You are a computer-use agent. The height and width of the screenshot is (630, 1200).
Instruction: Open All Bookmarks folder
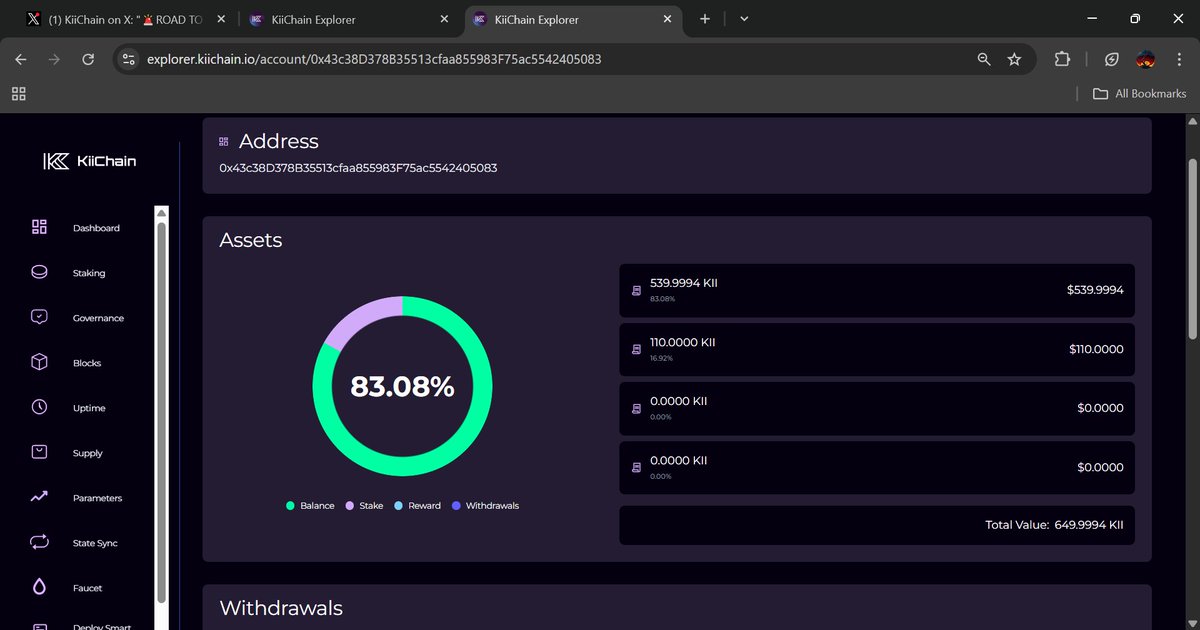(x=1139, y=93)
